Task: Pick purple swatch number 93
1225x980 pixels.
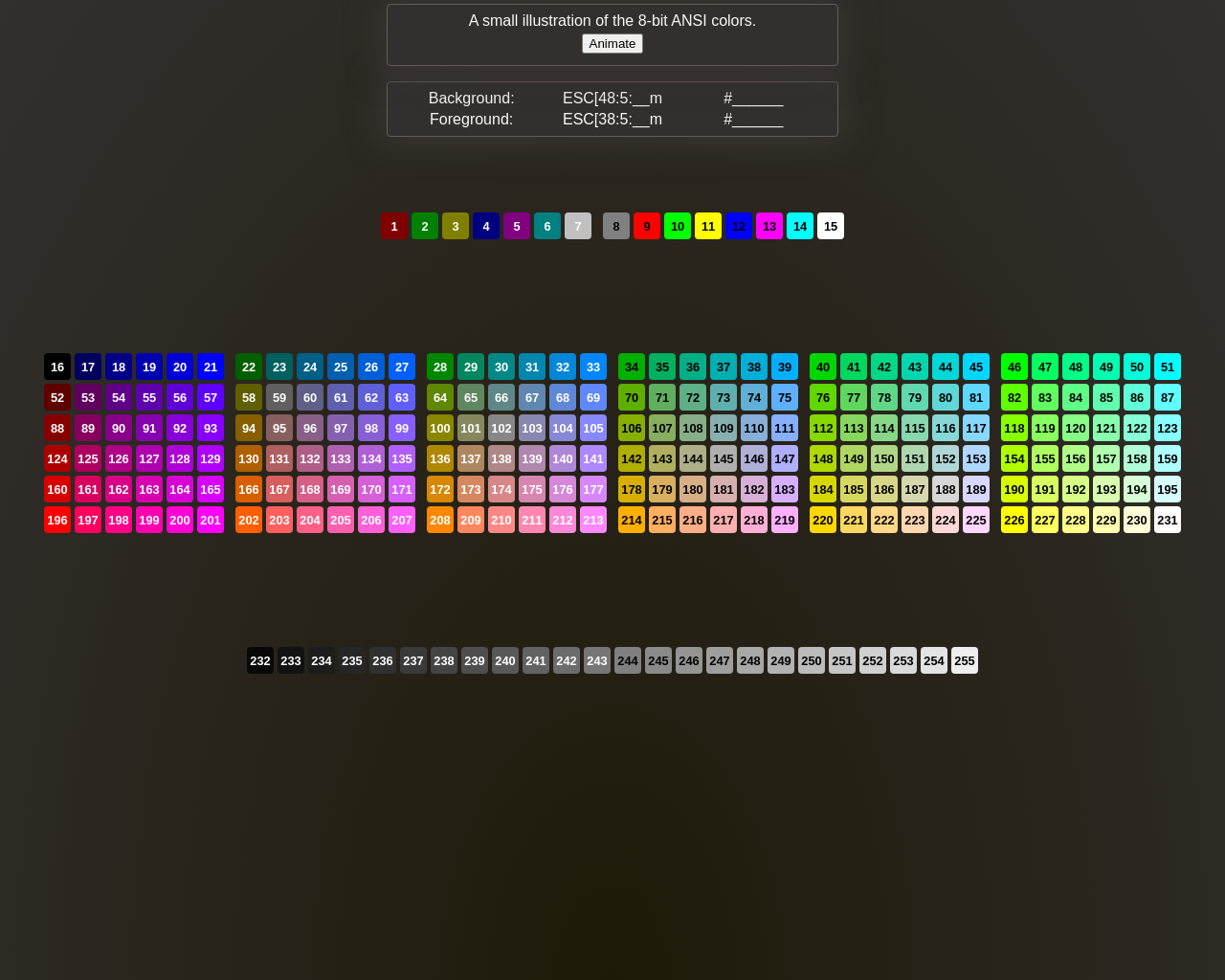Action: pyautogui.click(x=211, y=428)
